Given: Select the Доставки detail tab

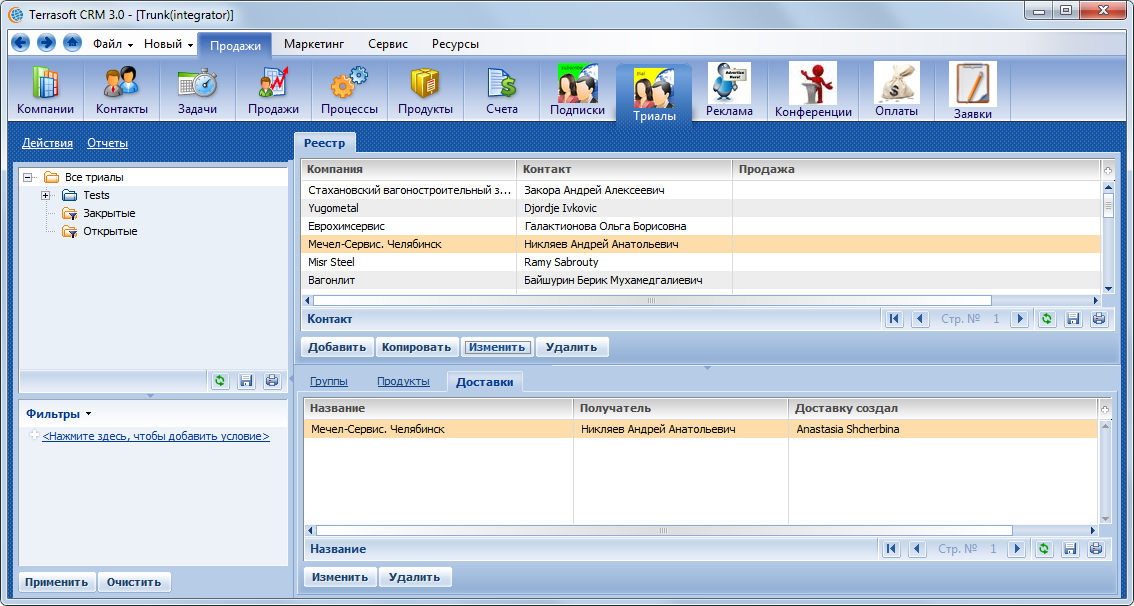Looking at the screenshot, I should [485, 382].
